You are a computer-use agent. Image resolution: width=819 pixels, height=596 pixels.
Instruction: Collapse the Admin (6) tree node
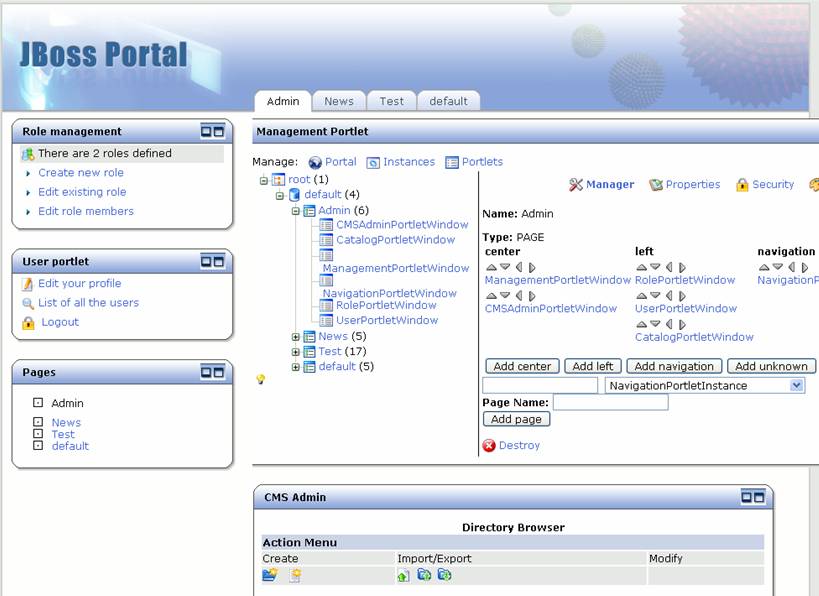pyautogui.click(x=296, y=211)
